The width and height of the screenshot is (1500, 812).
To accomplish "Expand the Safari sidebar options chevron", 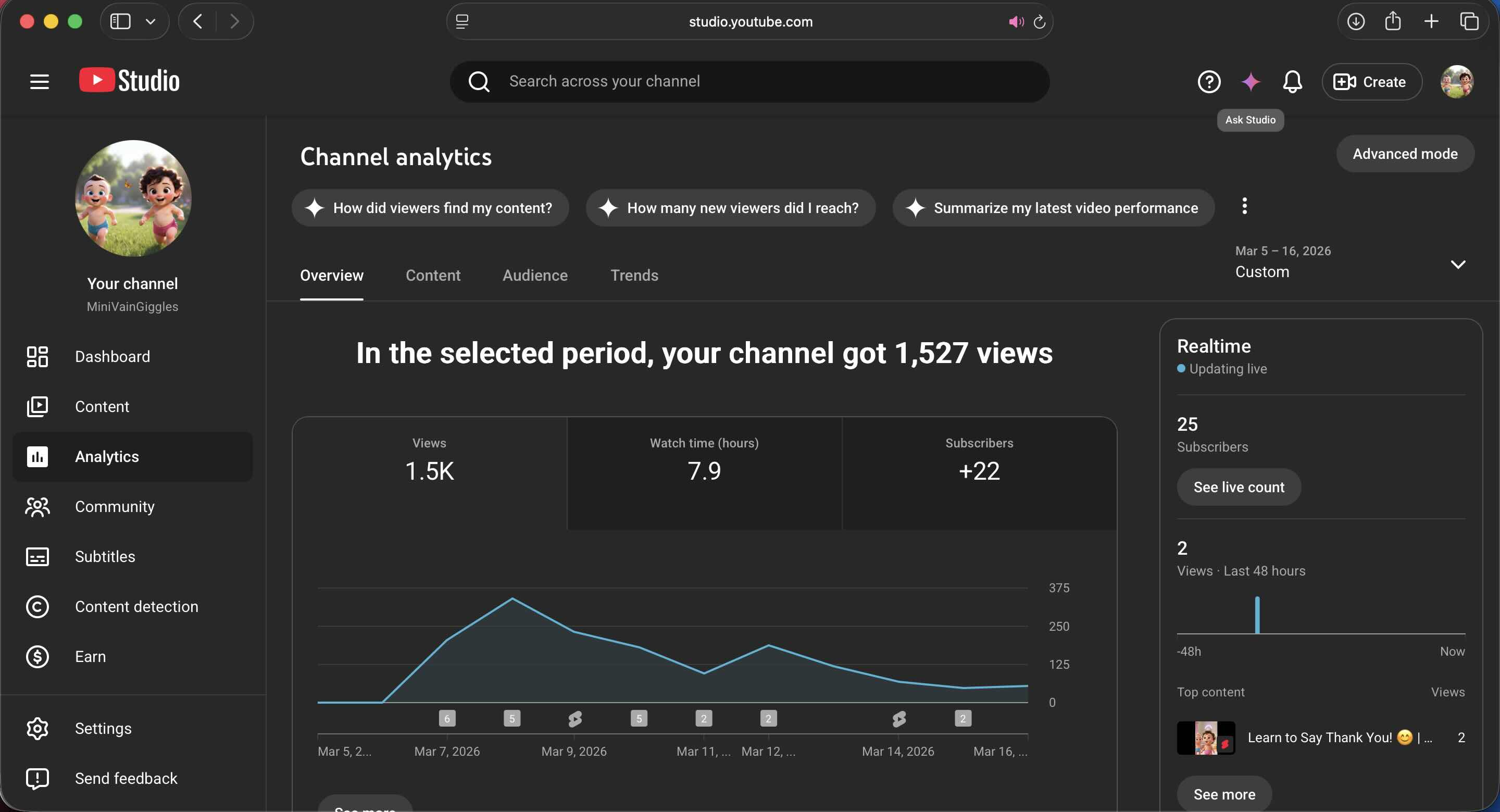I will point(150,21).
